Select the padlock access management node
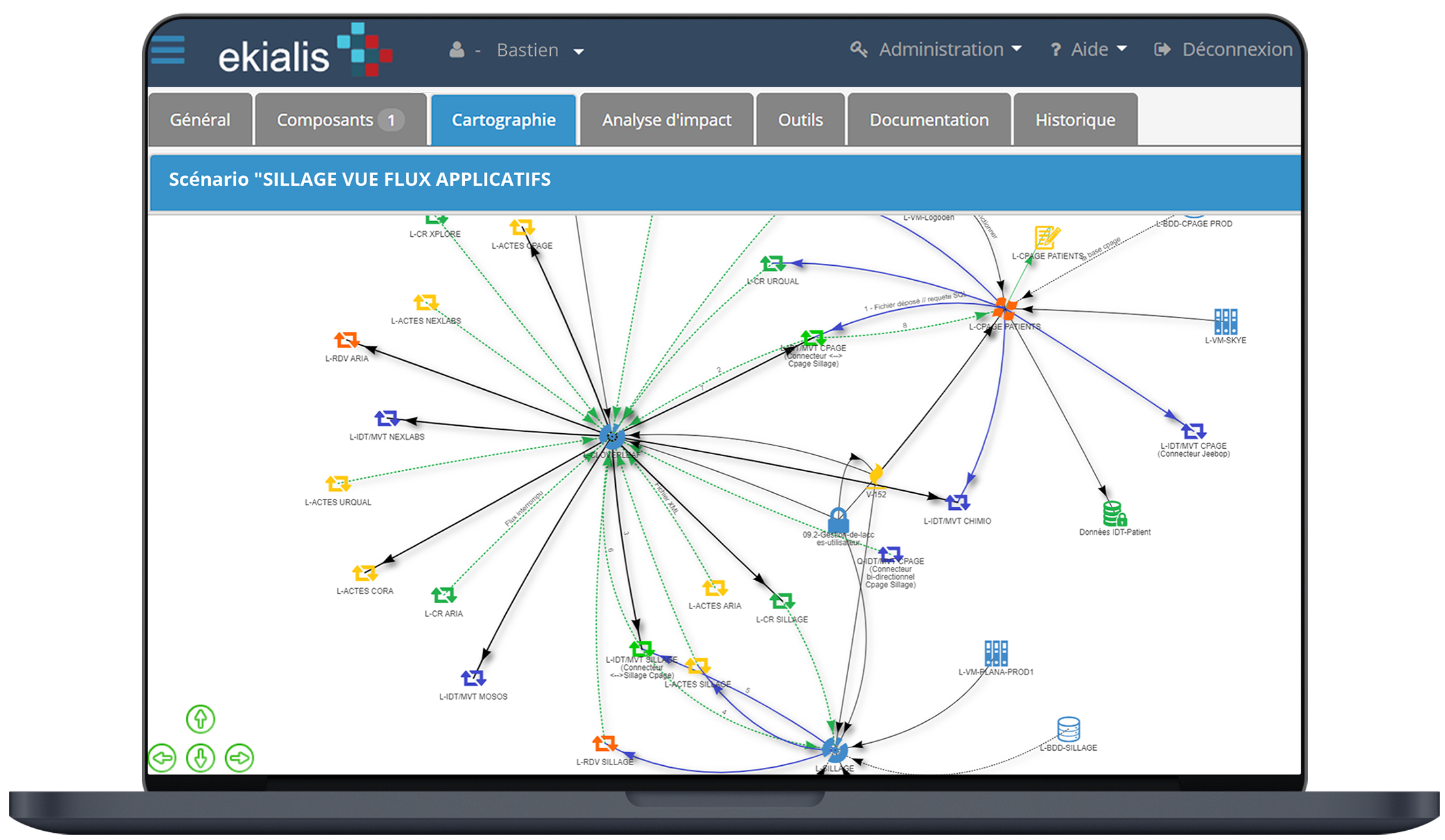The height and width of the screenshot is (840, 1445). point(838,520)
